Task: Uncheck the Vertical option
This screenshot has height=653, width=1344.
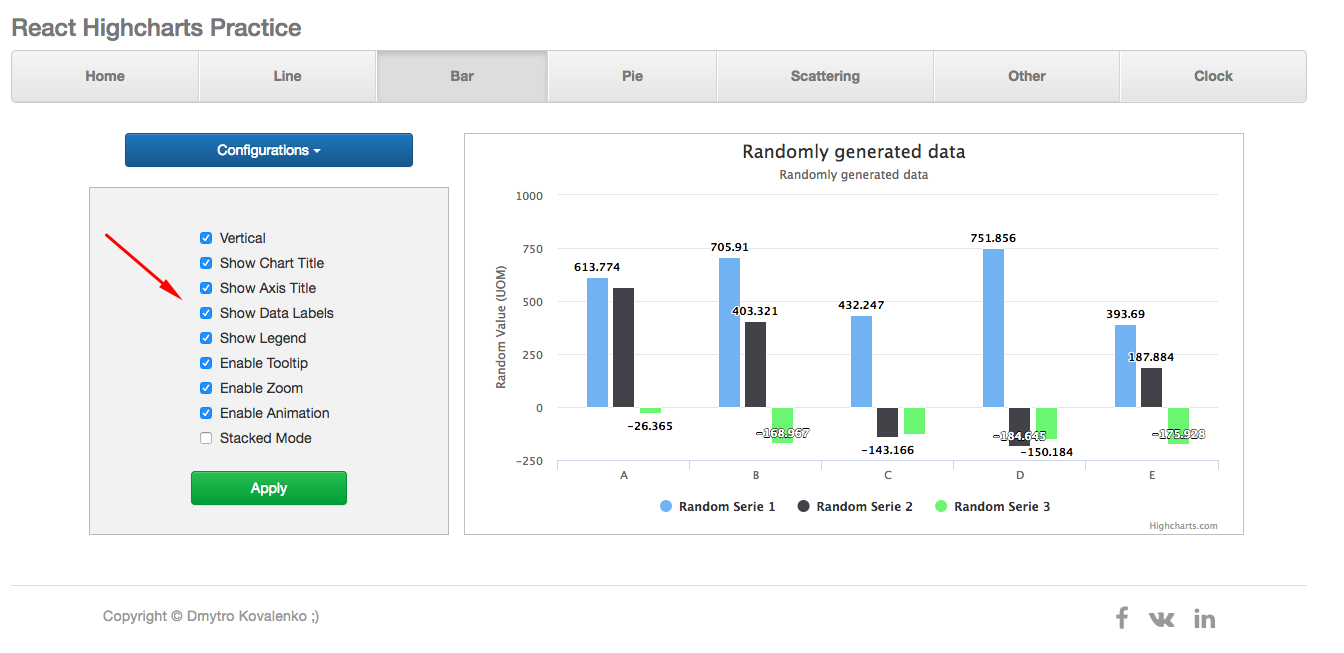Action: [x=205, y=238]
